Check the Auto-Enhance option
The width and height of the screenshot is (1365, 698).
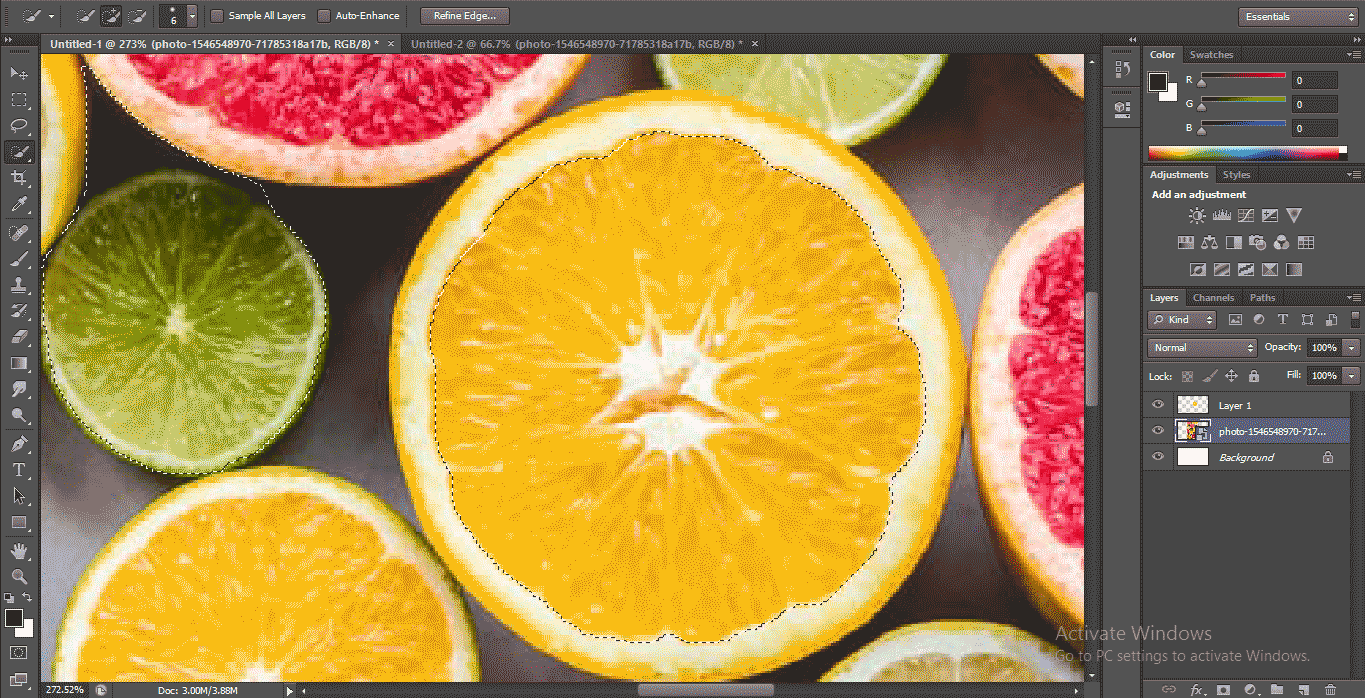324,16
